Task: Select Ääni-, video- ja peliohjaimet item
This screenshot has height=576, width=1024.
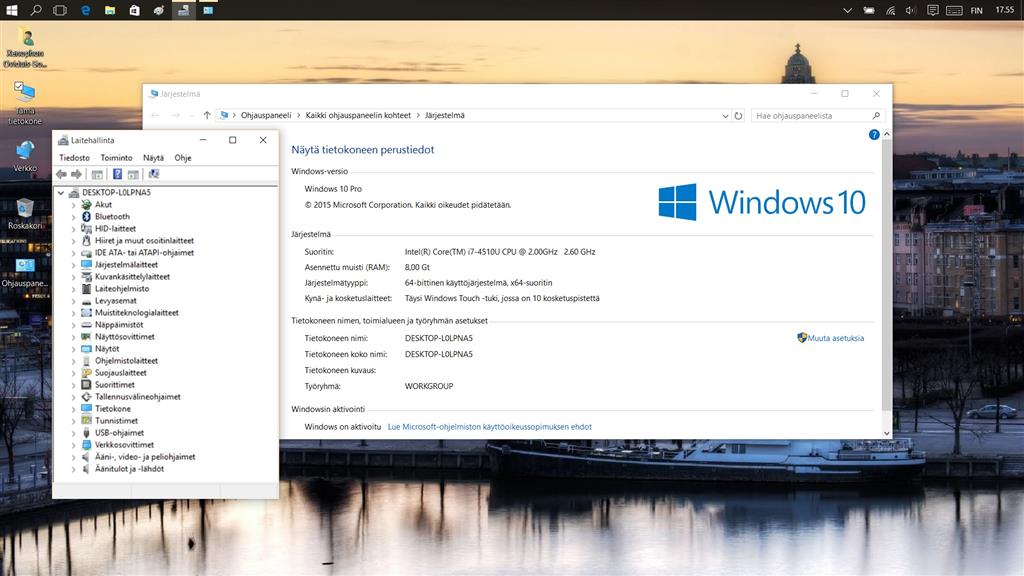Action: point(145,457)
